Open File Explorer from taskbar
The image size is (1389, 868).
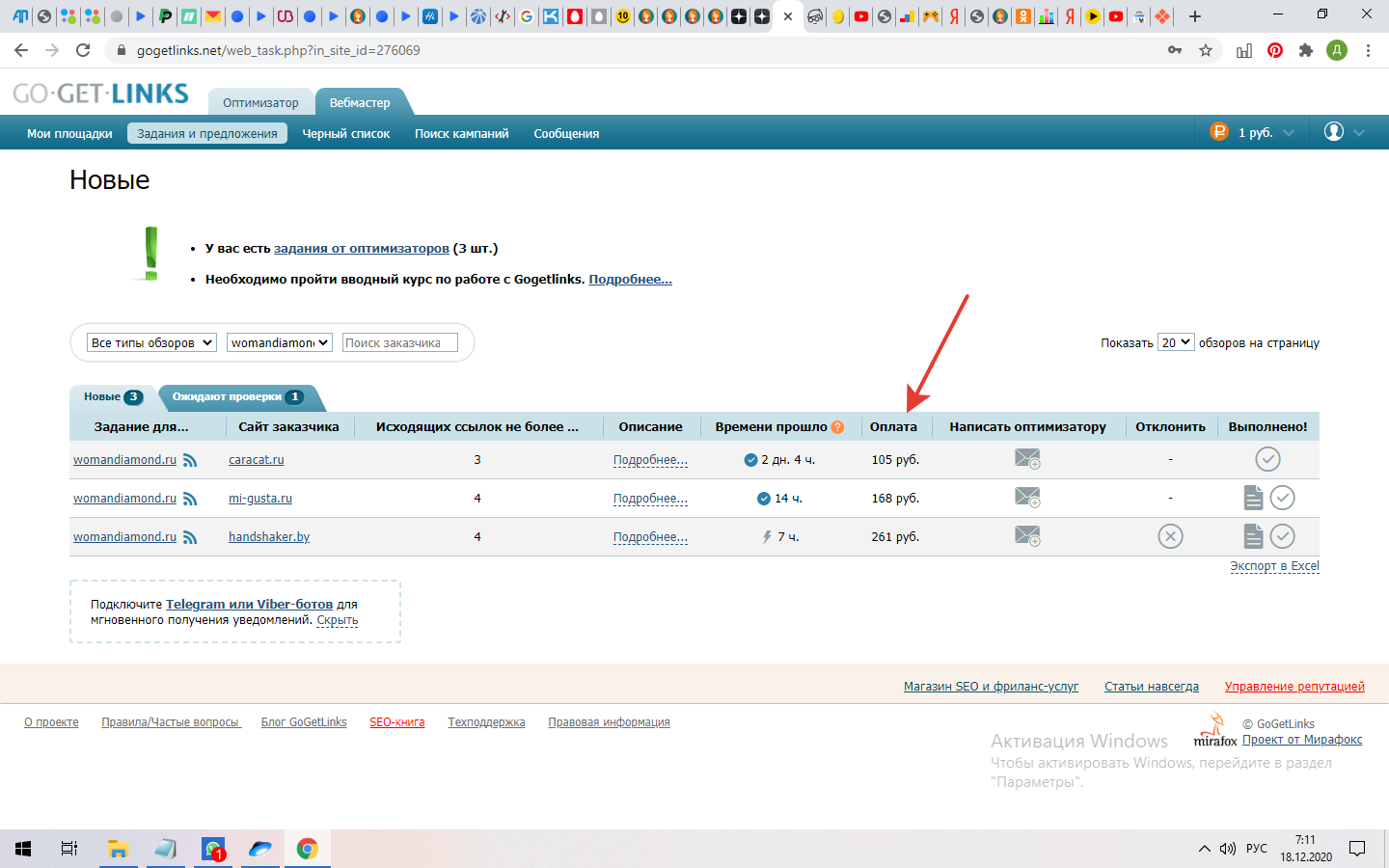pyautogui.click(x=118, y=849)
